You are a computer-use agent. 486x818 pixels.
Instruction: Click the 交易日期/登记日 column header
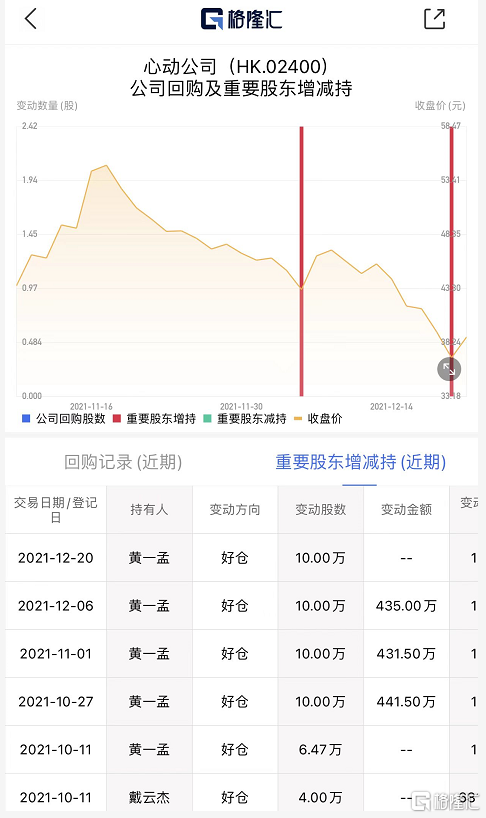coord(56,510)
